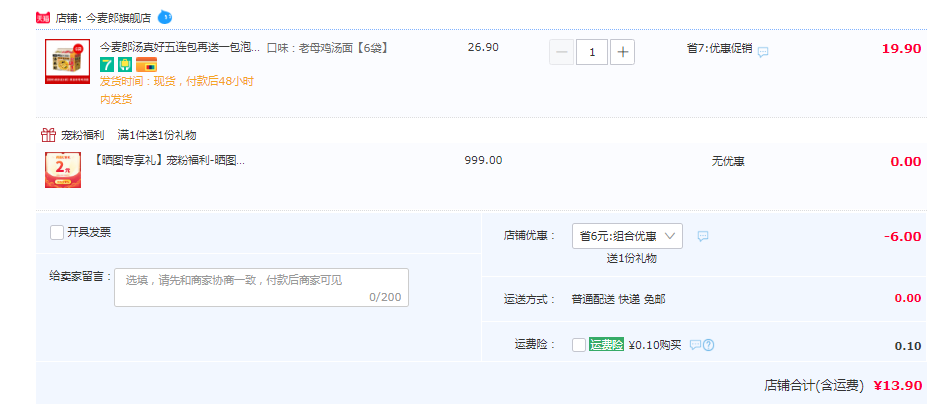Click the item subtotal 19.90
The height and width of the screenshot is (404, 935).
tap(902, 49)
